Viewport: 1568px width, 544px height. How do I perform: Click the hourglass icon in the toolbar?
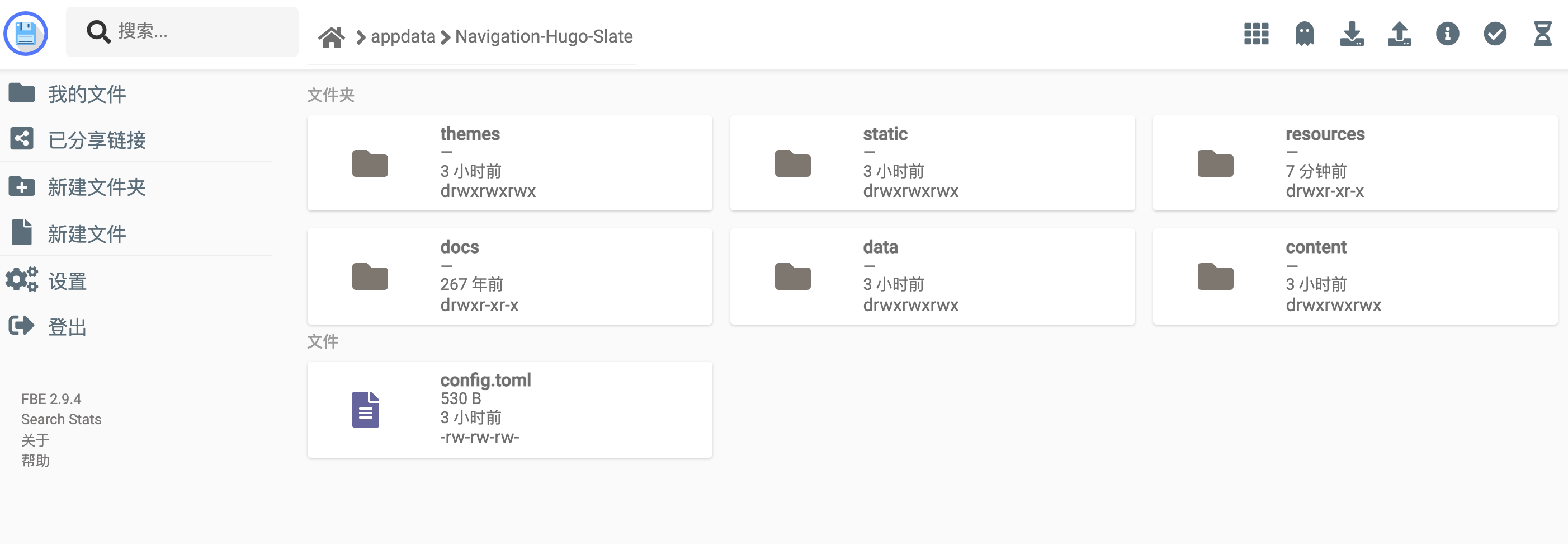point(1542,34)
